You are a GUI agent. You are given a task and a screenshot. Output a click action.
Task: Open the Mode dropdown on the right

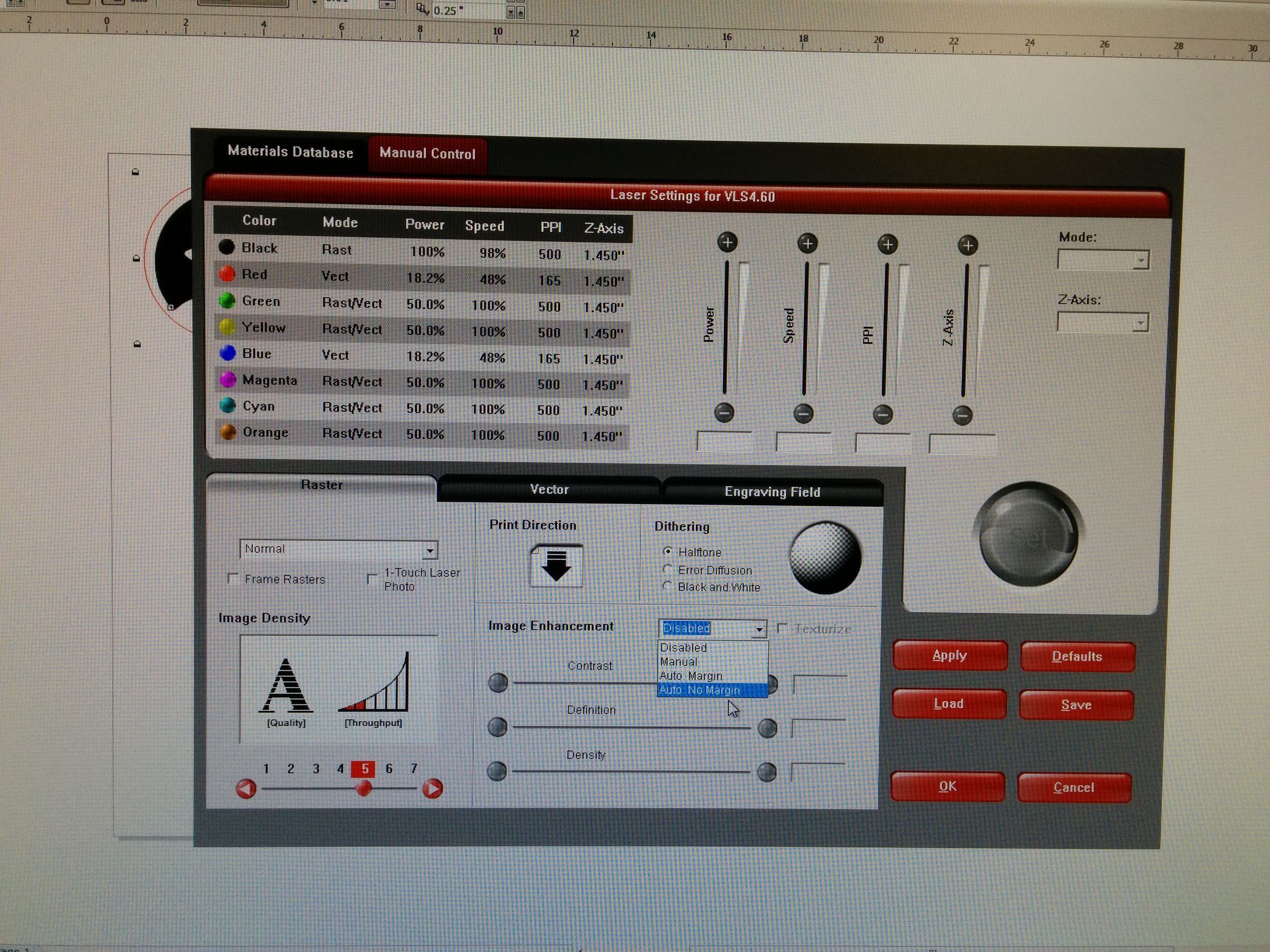click(1140, 261)
